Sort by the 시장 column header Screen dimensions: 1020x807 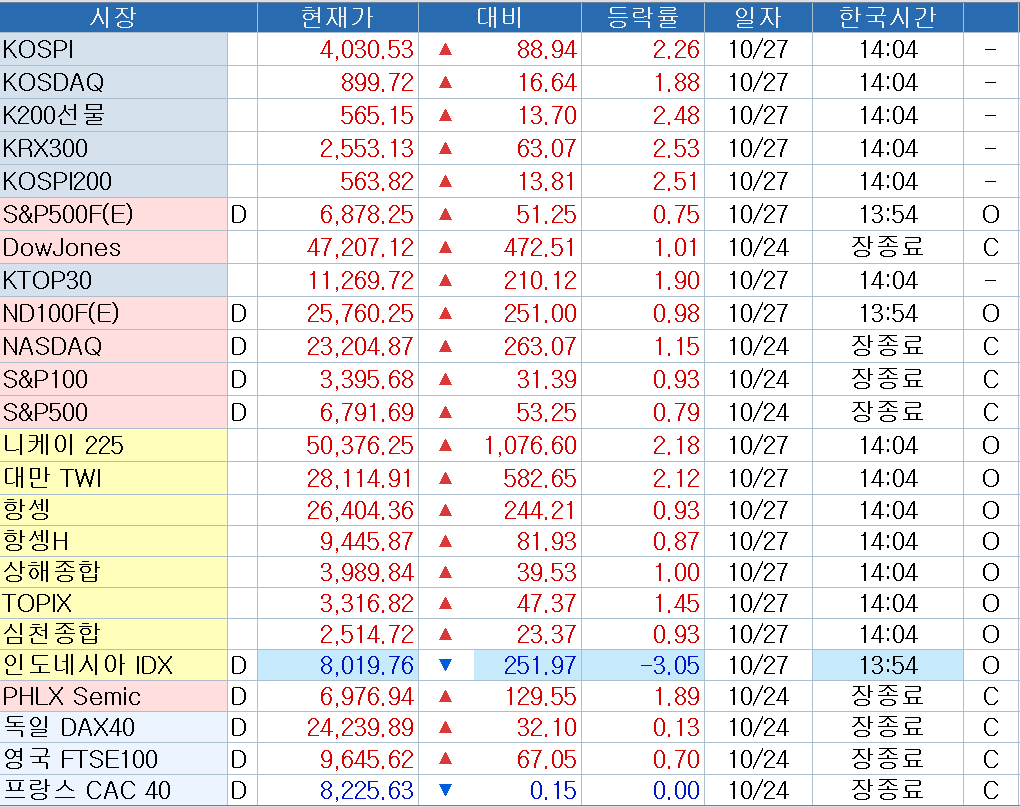pos(112,17)
